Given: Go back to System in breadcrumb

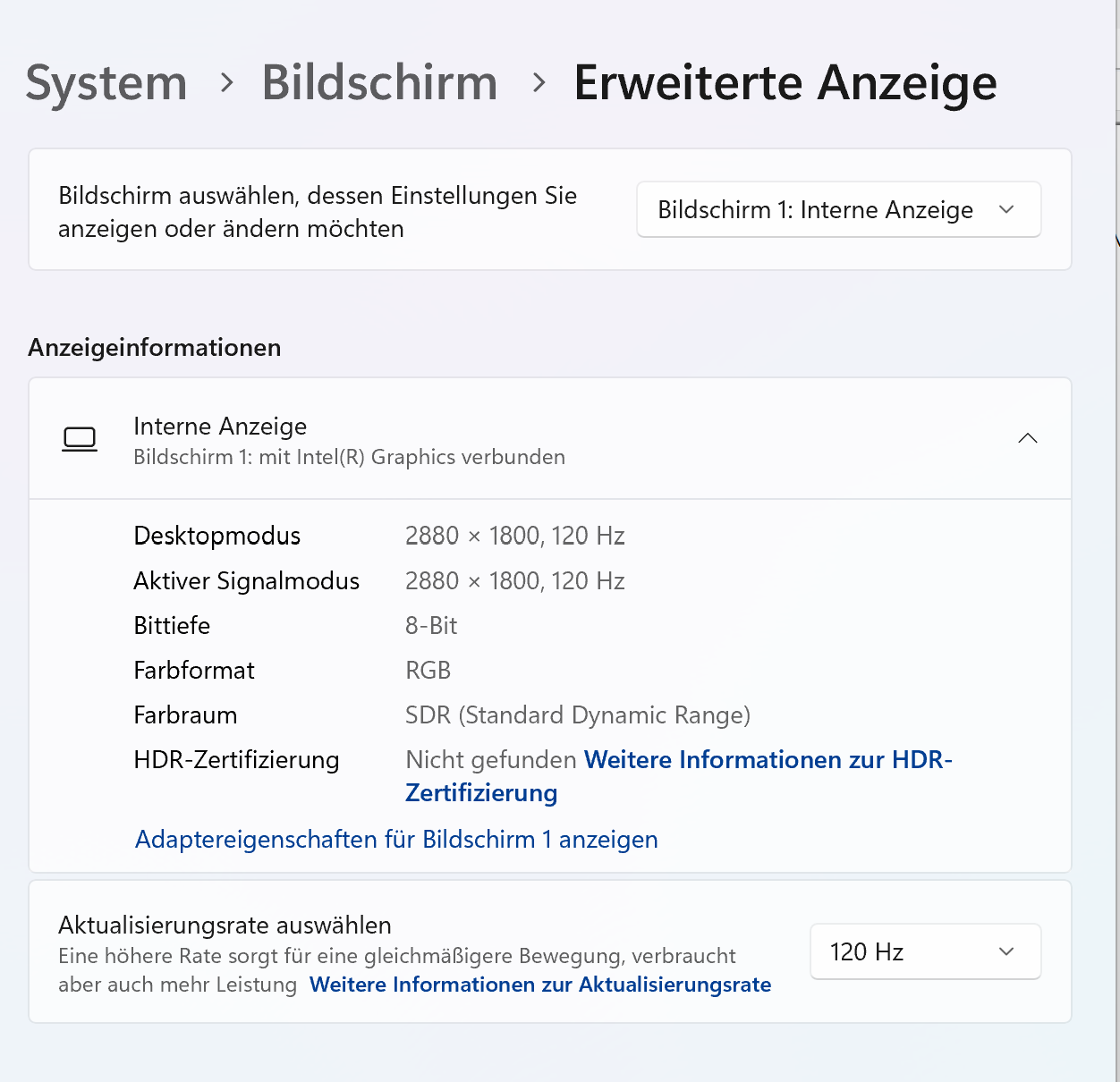Looking at the screenshot, I should tap(106, 83).
